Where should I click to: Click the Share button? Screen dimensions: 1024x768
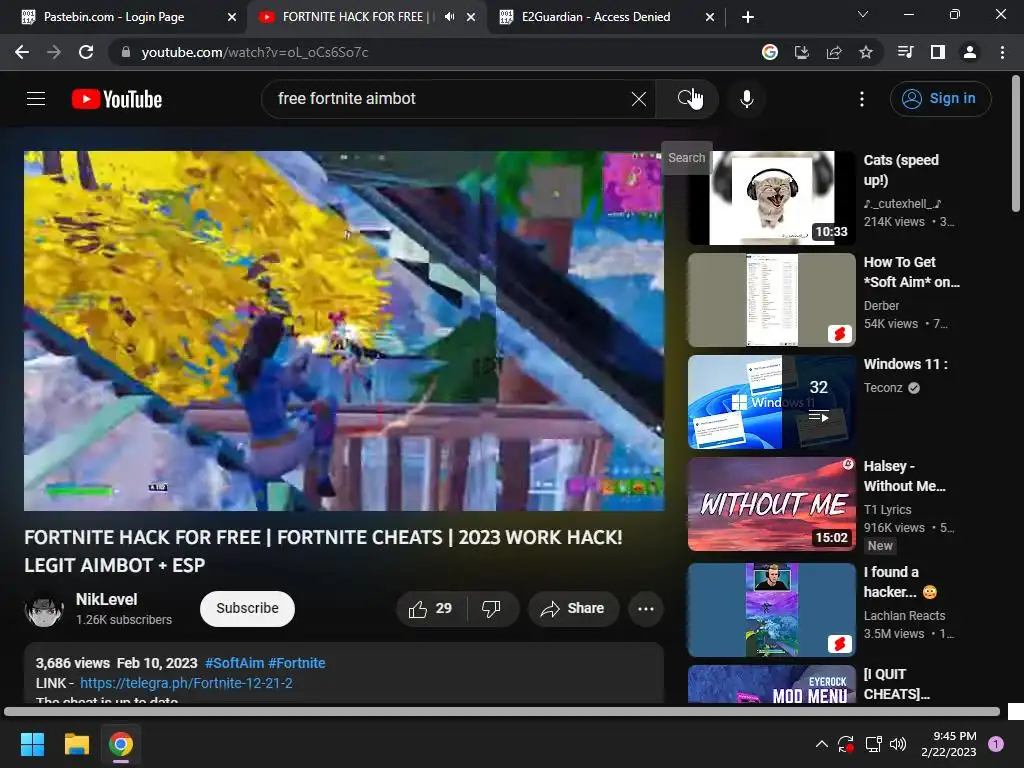click(x=573, y=609)
